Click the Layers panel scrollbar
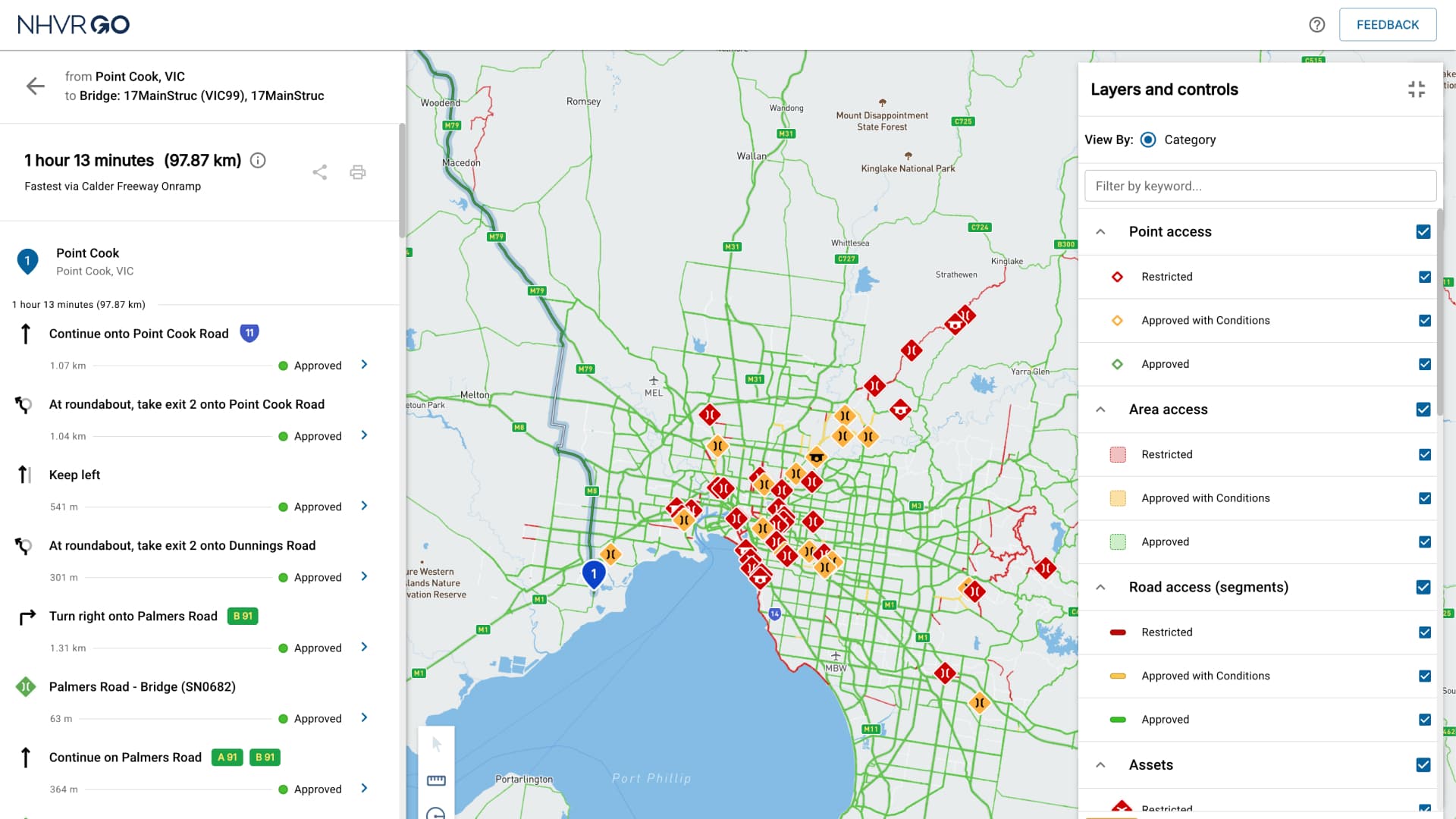 click(x=1439, y=311)
